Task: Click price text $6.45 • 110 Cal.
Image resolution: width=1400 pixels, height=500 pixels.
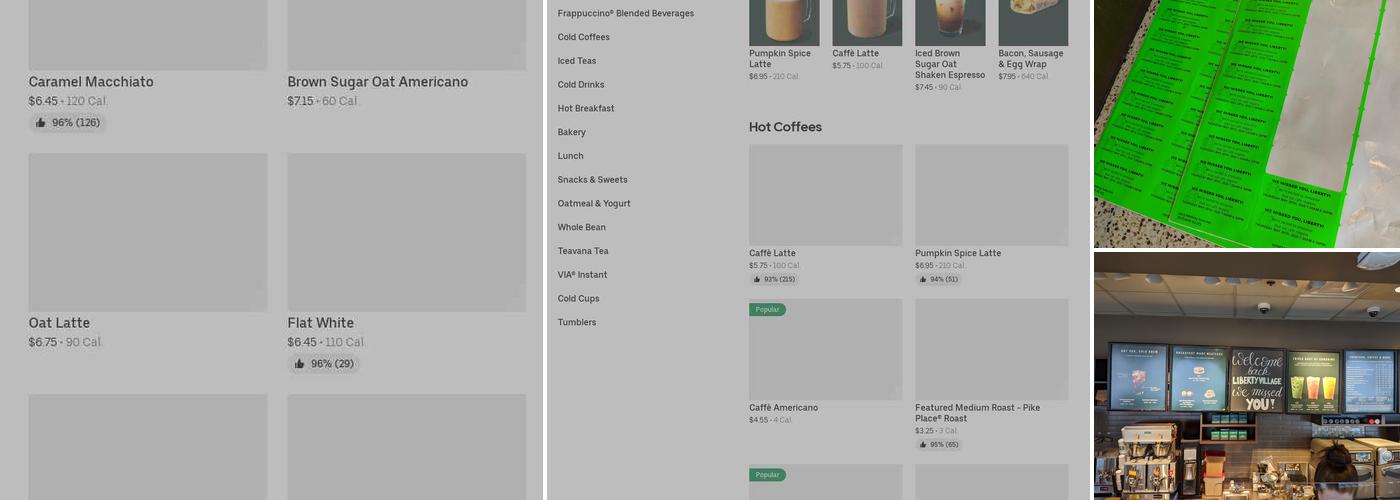Action: pos(326,343)
